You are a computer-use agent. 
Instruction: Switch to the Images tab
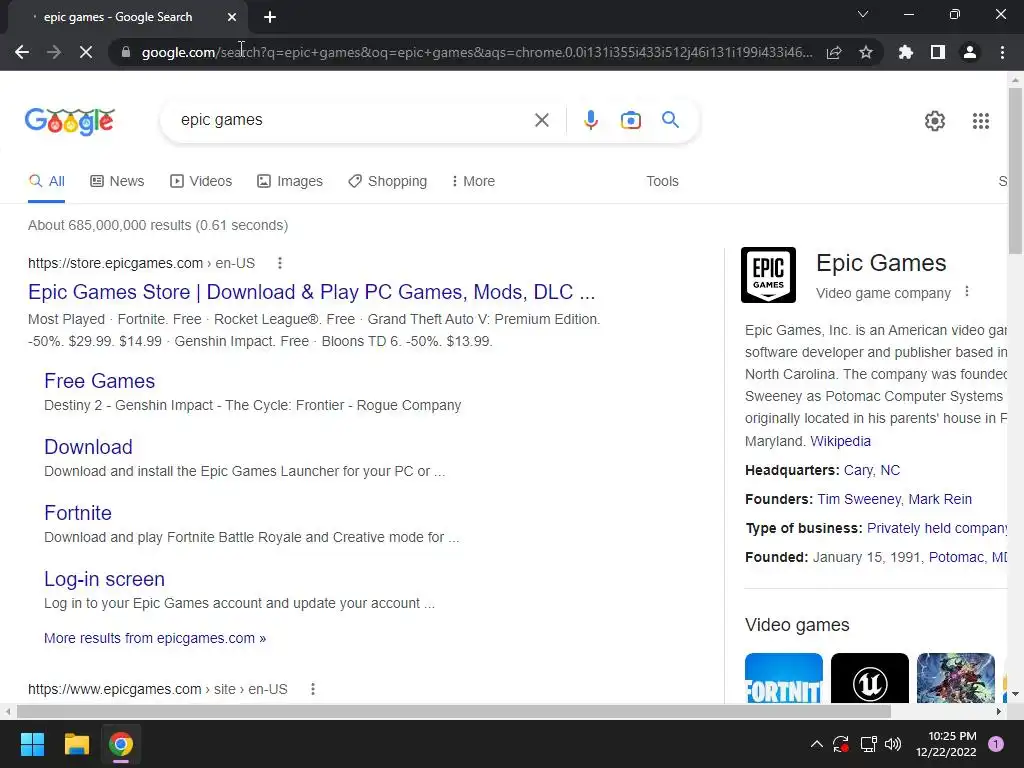289,181
